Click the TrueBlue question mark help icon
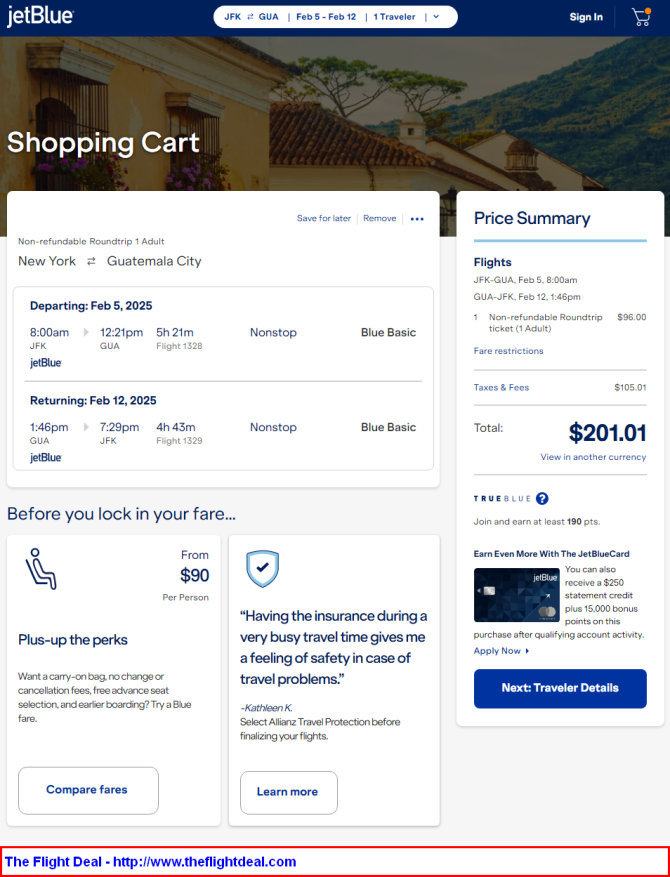 542,498
